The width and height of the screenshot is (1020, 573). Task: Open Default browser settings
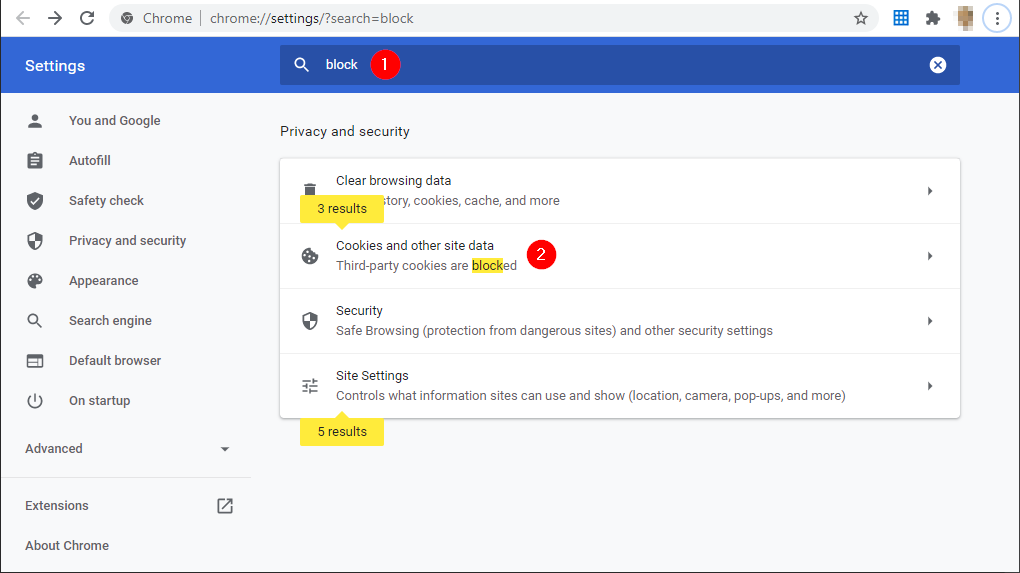click(x=114, y=361)
